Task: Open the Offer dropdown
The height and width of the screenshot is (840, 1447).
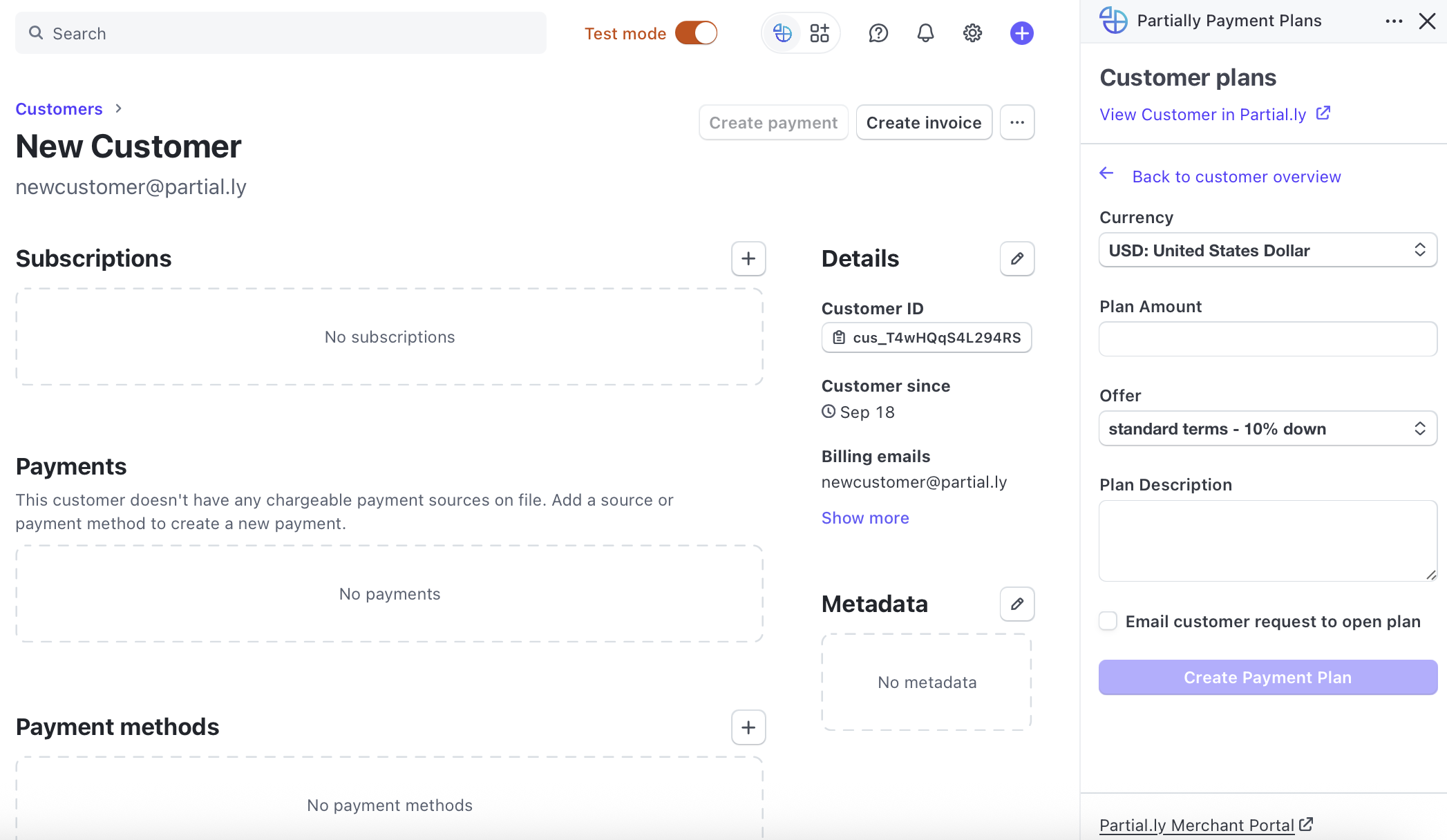Action: [1267, 429]
